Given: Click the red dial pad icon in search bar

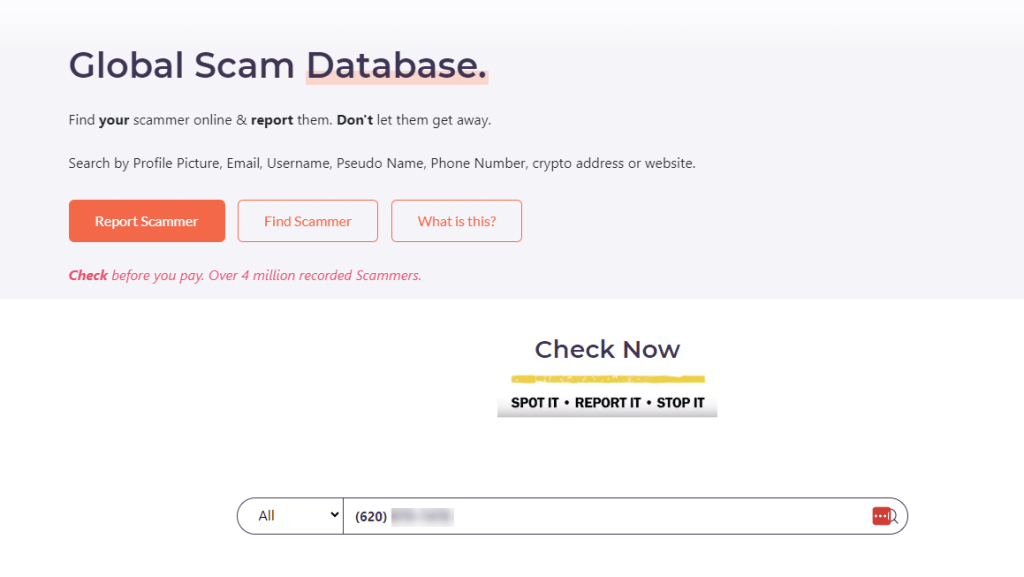Looking at the screenshot, I should pos(882,515).
